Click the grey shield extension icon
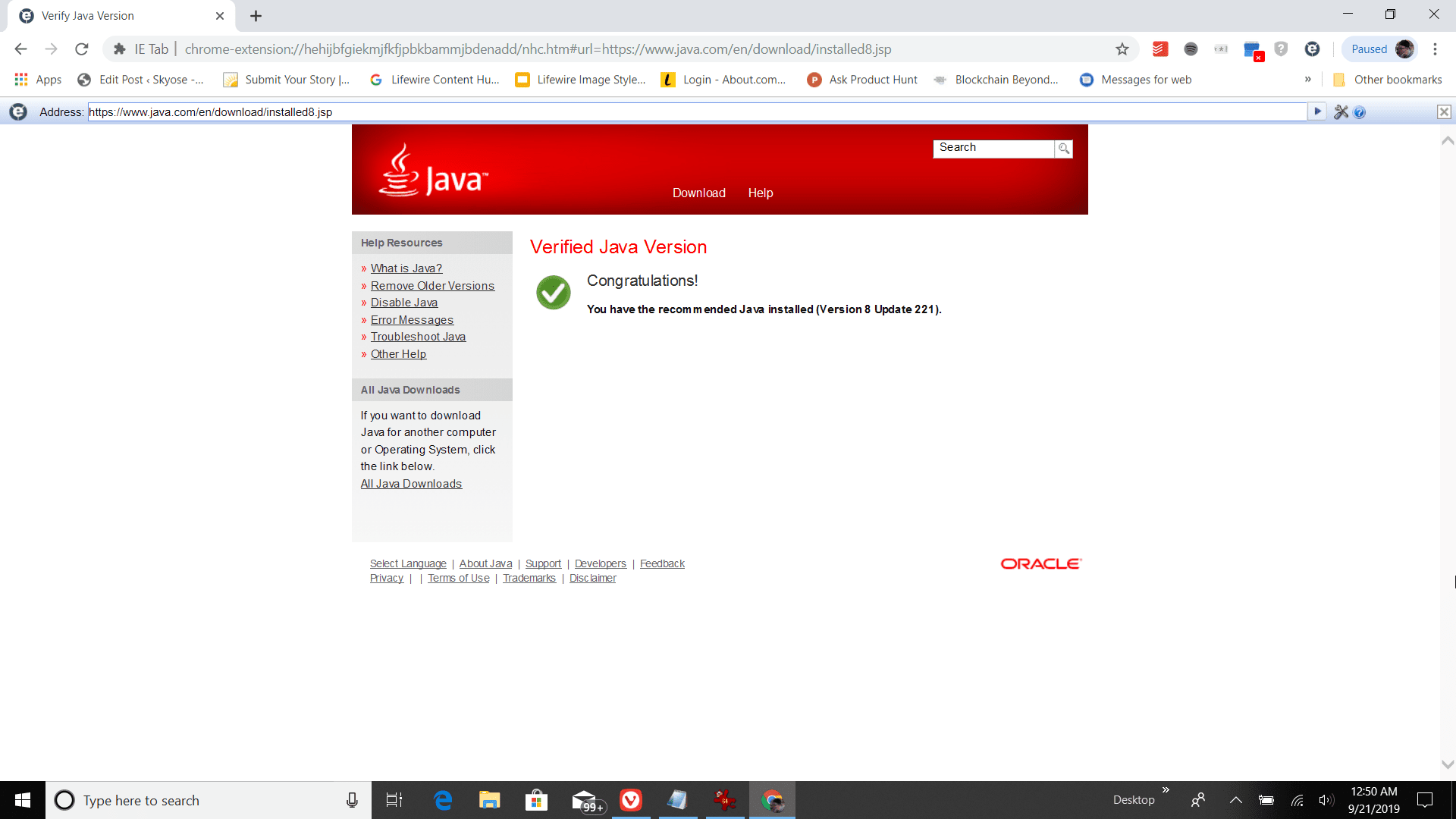The height and width of the screenshot is (819, 1456). [1281, 49]
